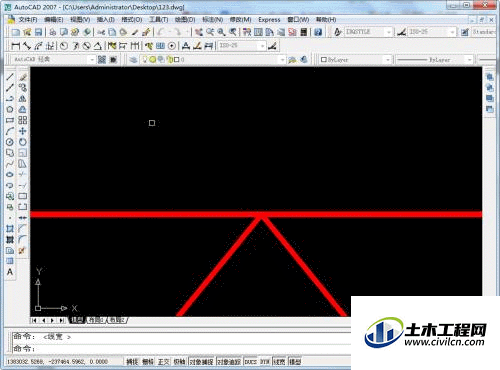This screenshot has width=500, height=370.
Task: Open the Standard table style dropdown
Action: pos(483,32)
